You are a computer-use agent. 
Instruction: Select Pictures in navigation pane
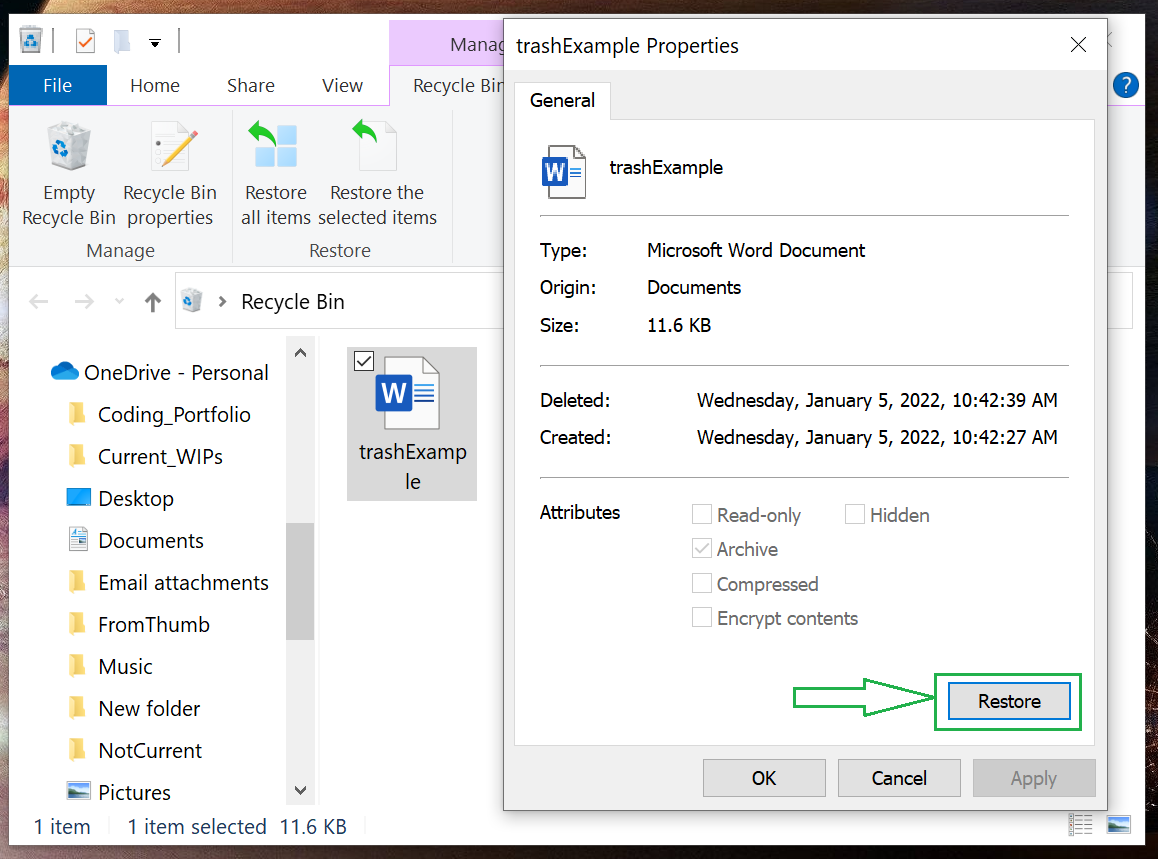119,793
